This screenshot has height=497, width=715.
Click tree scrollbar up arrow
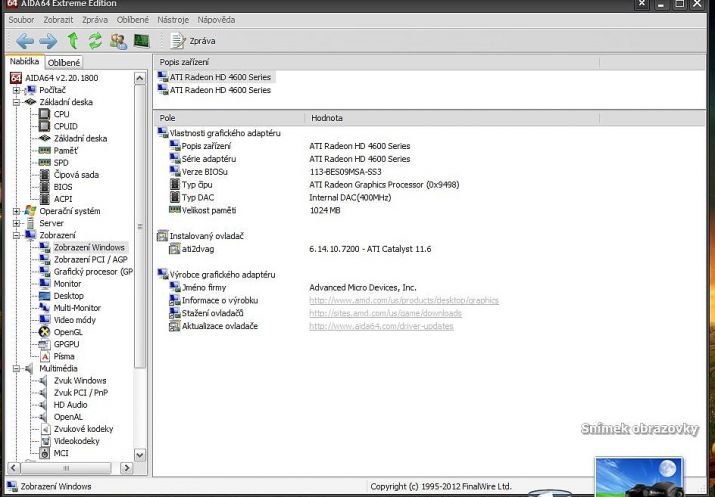[140, 78]
